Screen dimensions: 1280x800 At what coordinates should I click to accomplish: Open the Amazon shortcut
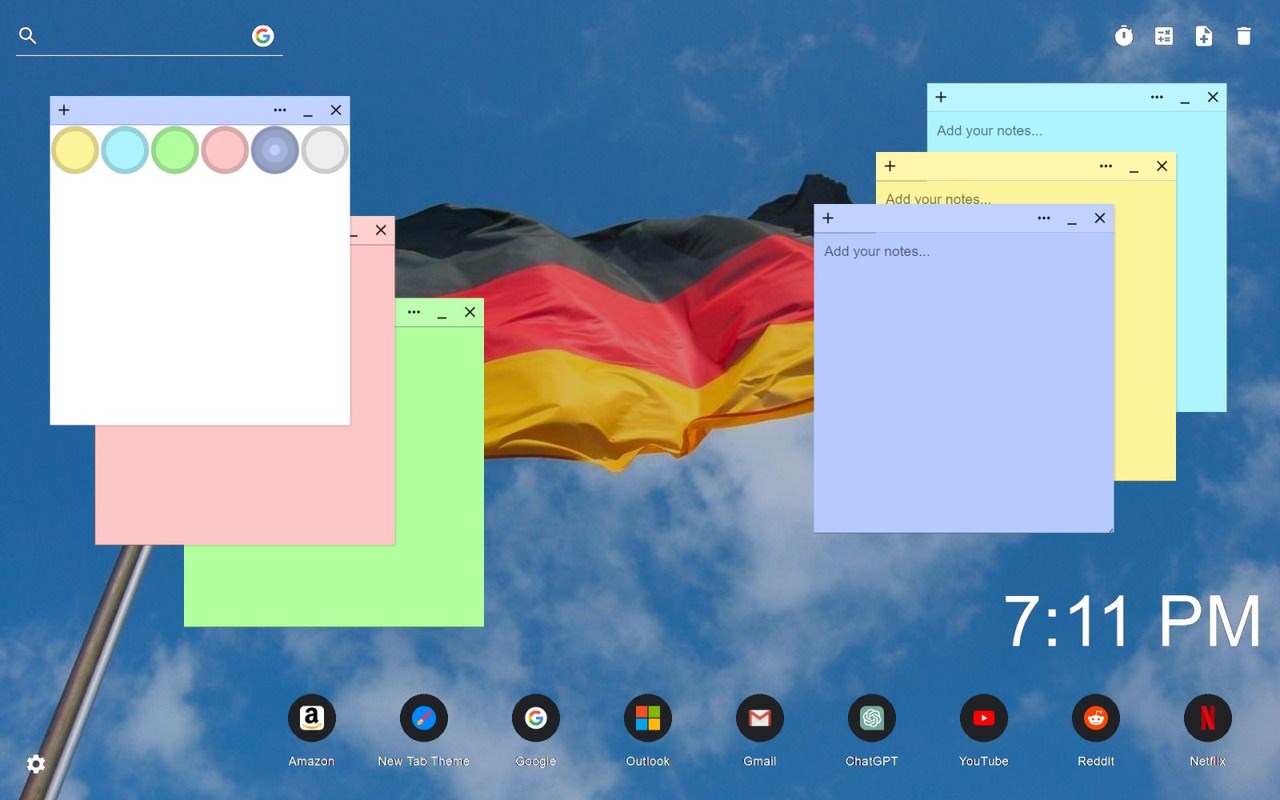pos(312,718)
